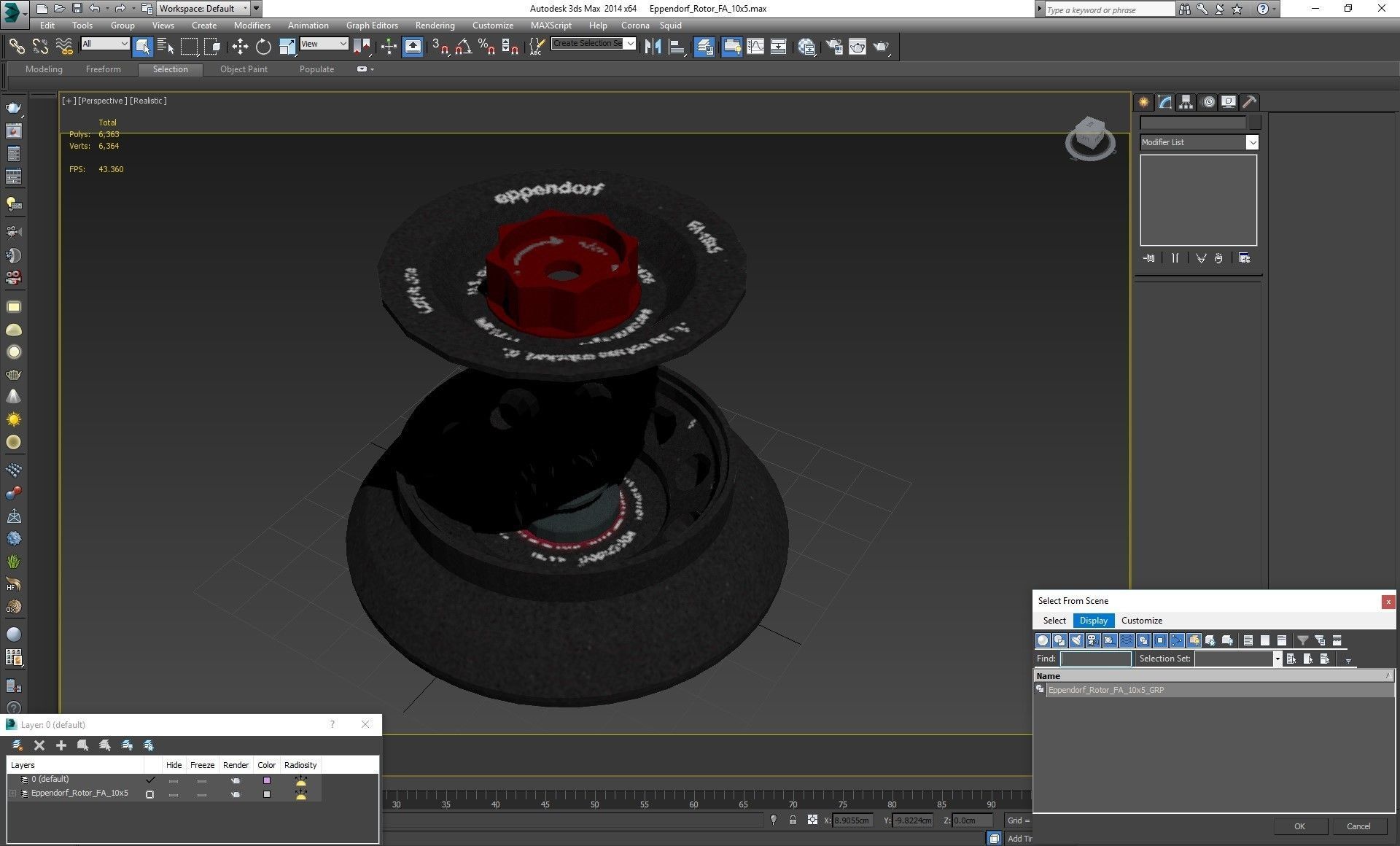
Task: Click Cancel in Select From Scene dialog
Action: pos(1358,826)
